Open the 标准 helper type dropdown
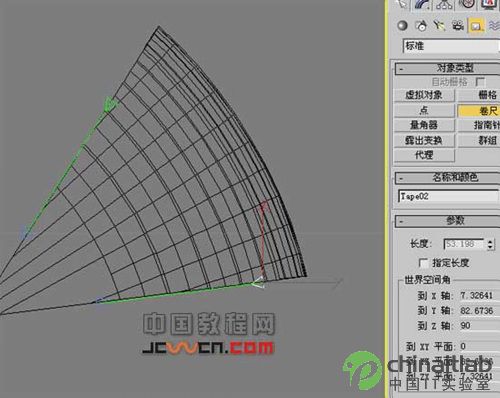Screen dimensions: 500x398 pos(451,46)
